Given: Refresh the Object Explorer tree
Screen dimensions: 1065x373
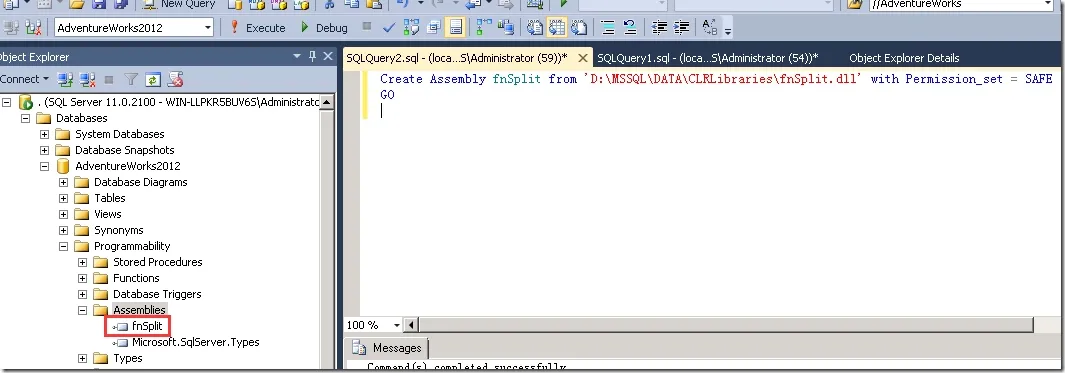Looking at the screenshot, I should [x=154, y=79].
